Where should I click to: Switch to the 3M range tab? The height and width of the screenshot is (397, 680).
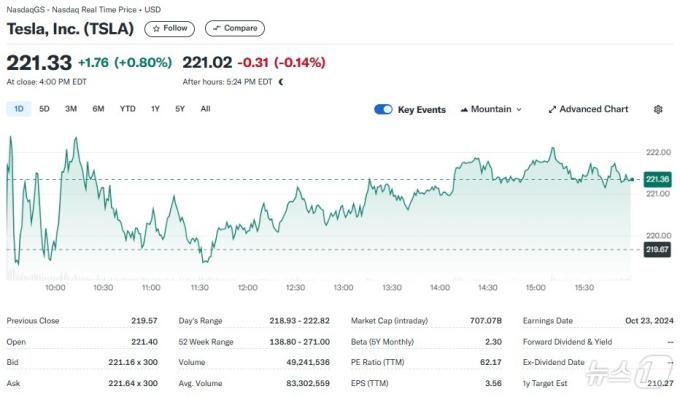pyautogui.click(x=71, y=109)
